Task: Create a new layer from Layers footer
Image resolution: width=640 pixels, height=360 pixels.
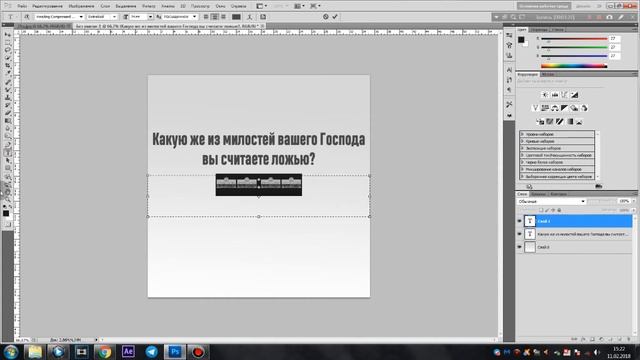Action: tap(620, 339)
